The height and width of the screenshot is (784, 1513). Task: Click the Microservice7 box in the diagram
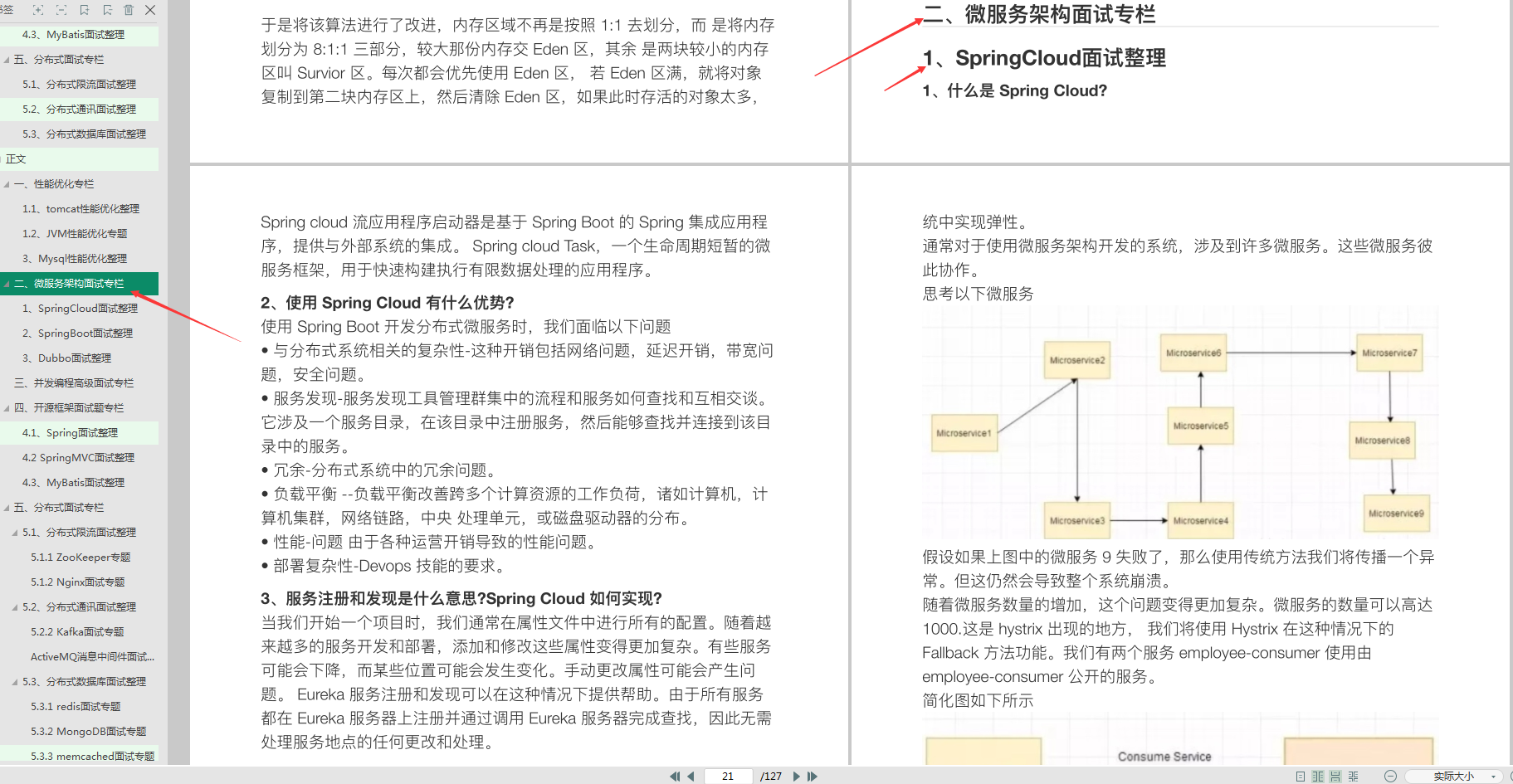click(x=1389, y=353)
